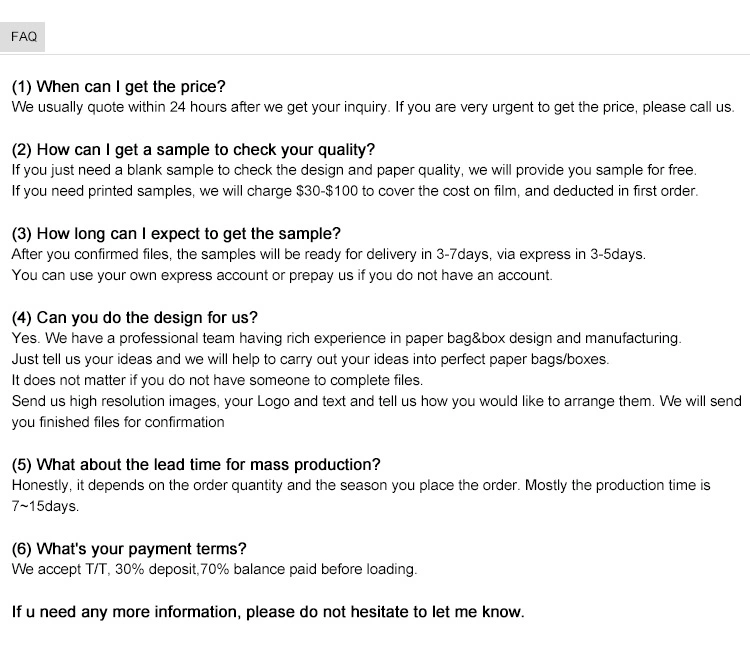Click the mass production lead time question
750x652 pixels.
[x=196, y=465]
